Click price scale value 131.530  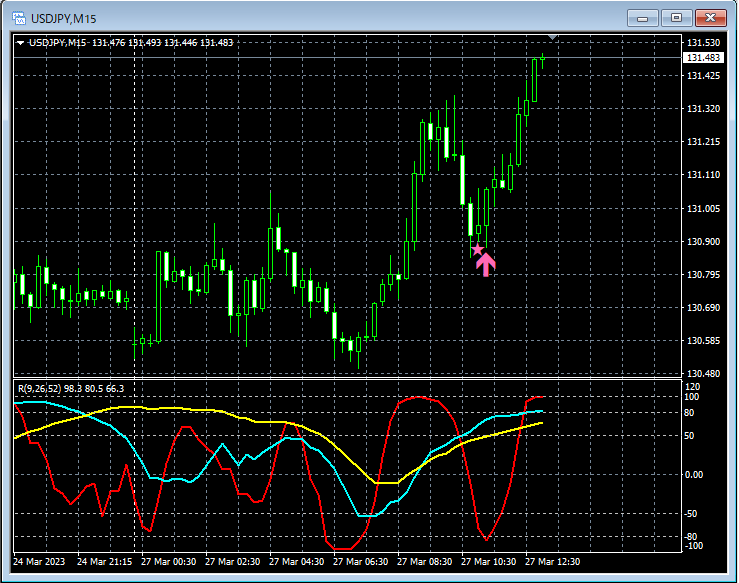pos(704,43)
